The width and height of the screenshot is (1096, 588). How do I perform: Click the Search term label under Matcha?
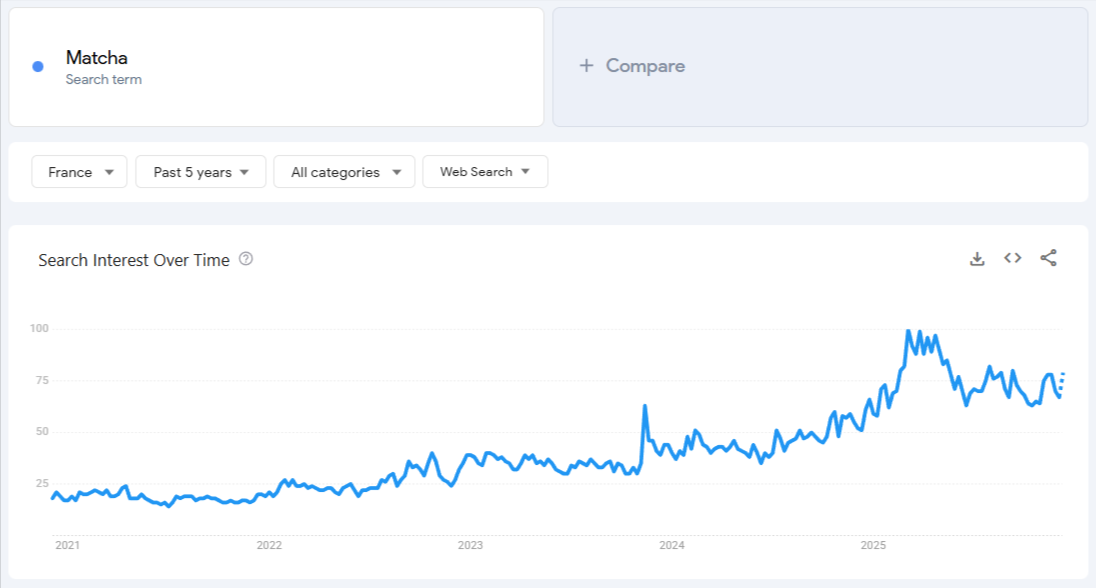[104, 79]
